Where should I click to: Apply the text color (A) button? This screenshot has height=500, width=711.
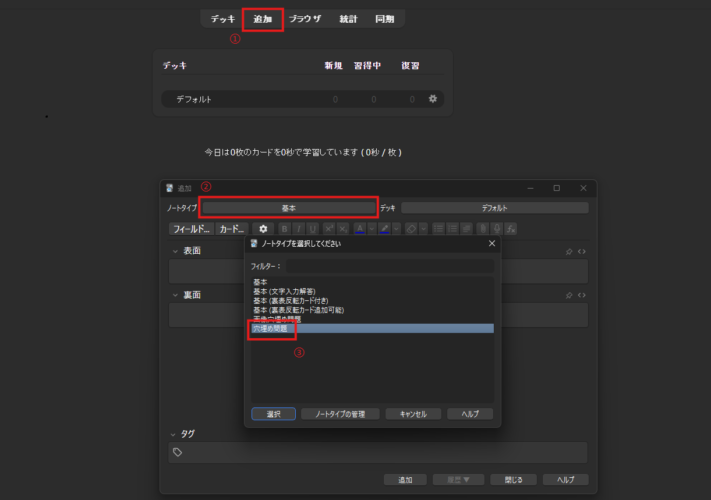pos(360,229)
